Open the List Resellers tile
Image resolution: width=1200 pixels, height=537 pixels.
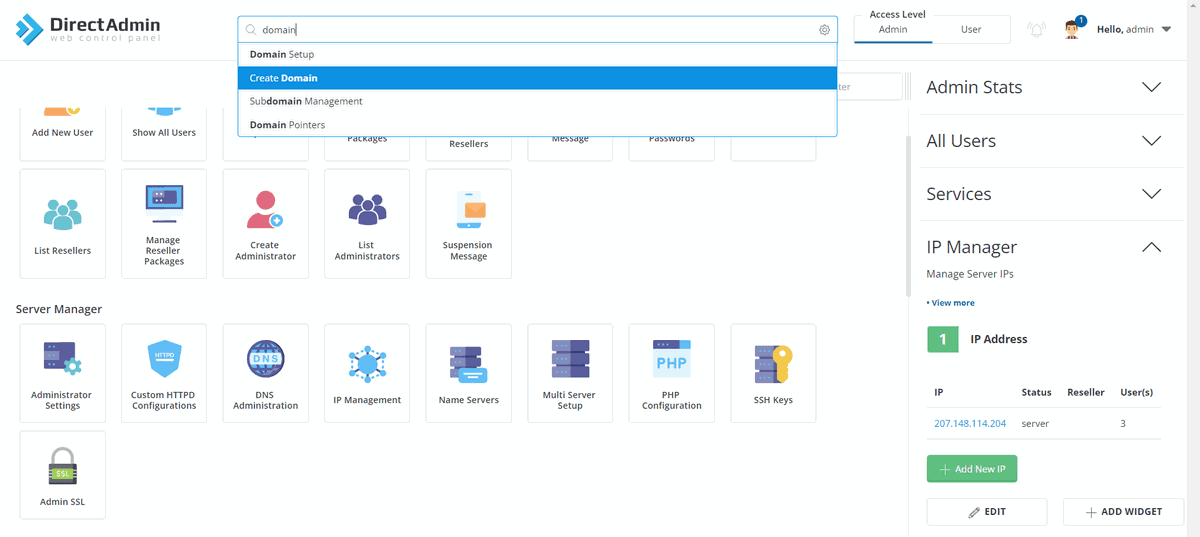coord(62,224)
